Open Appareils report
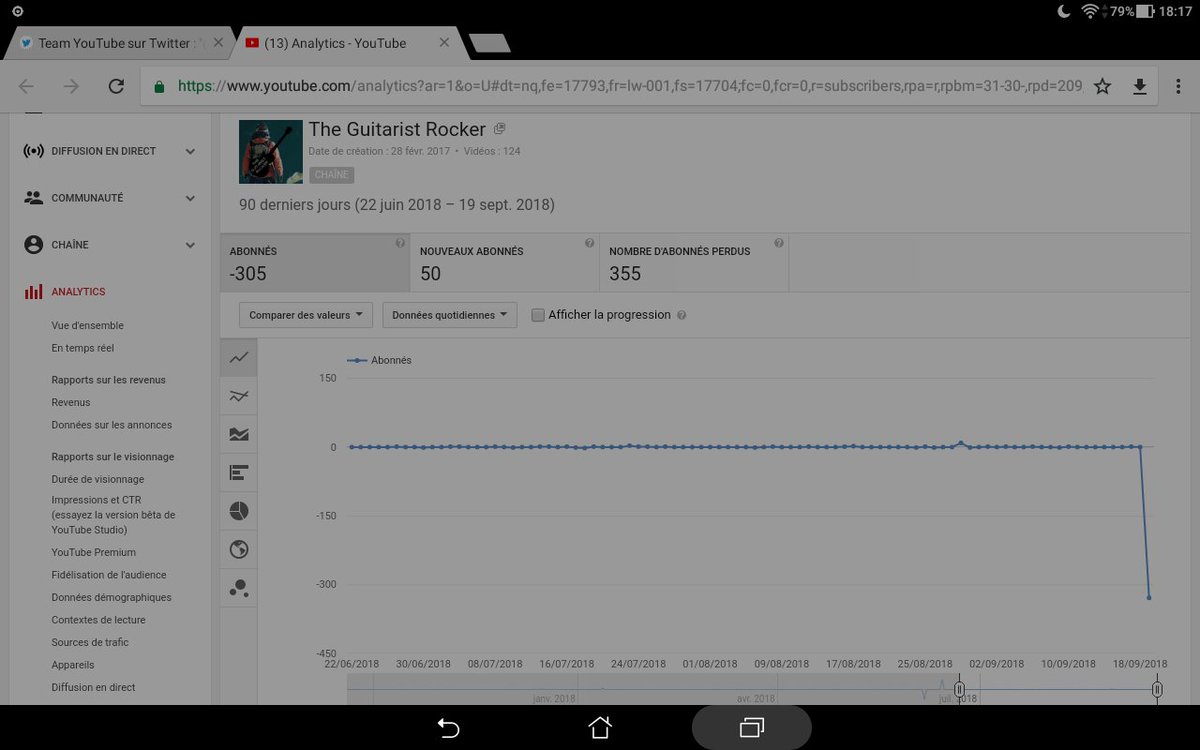 point(73,665)
